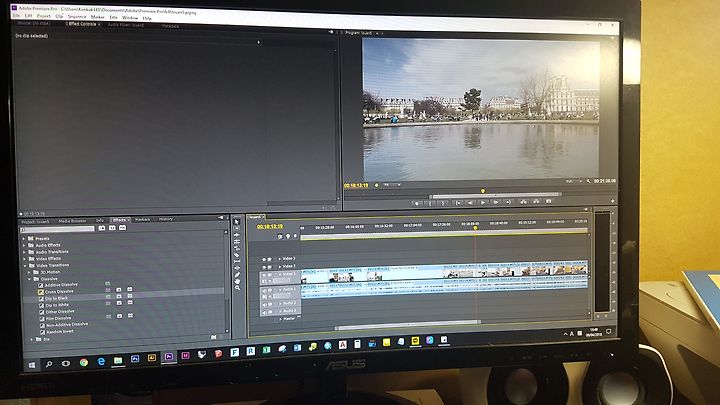The image size is (720, 405).
Task: Click the timeline playhead marker
Action: (475, 228)
